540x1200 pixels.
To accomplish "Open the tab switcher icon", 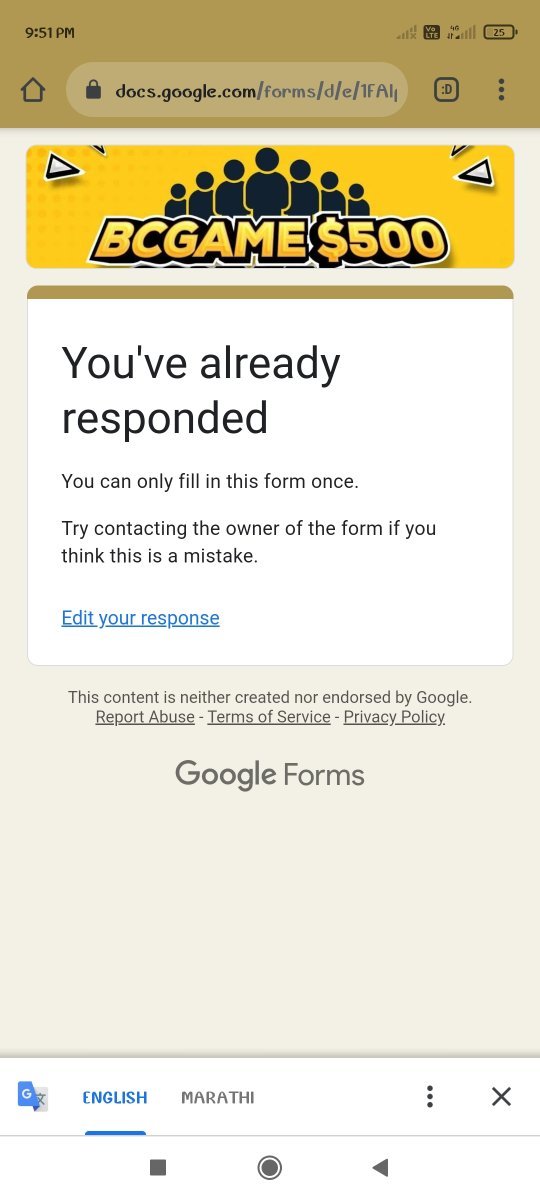I will [446, 90].
